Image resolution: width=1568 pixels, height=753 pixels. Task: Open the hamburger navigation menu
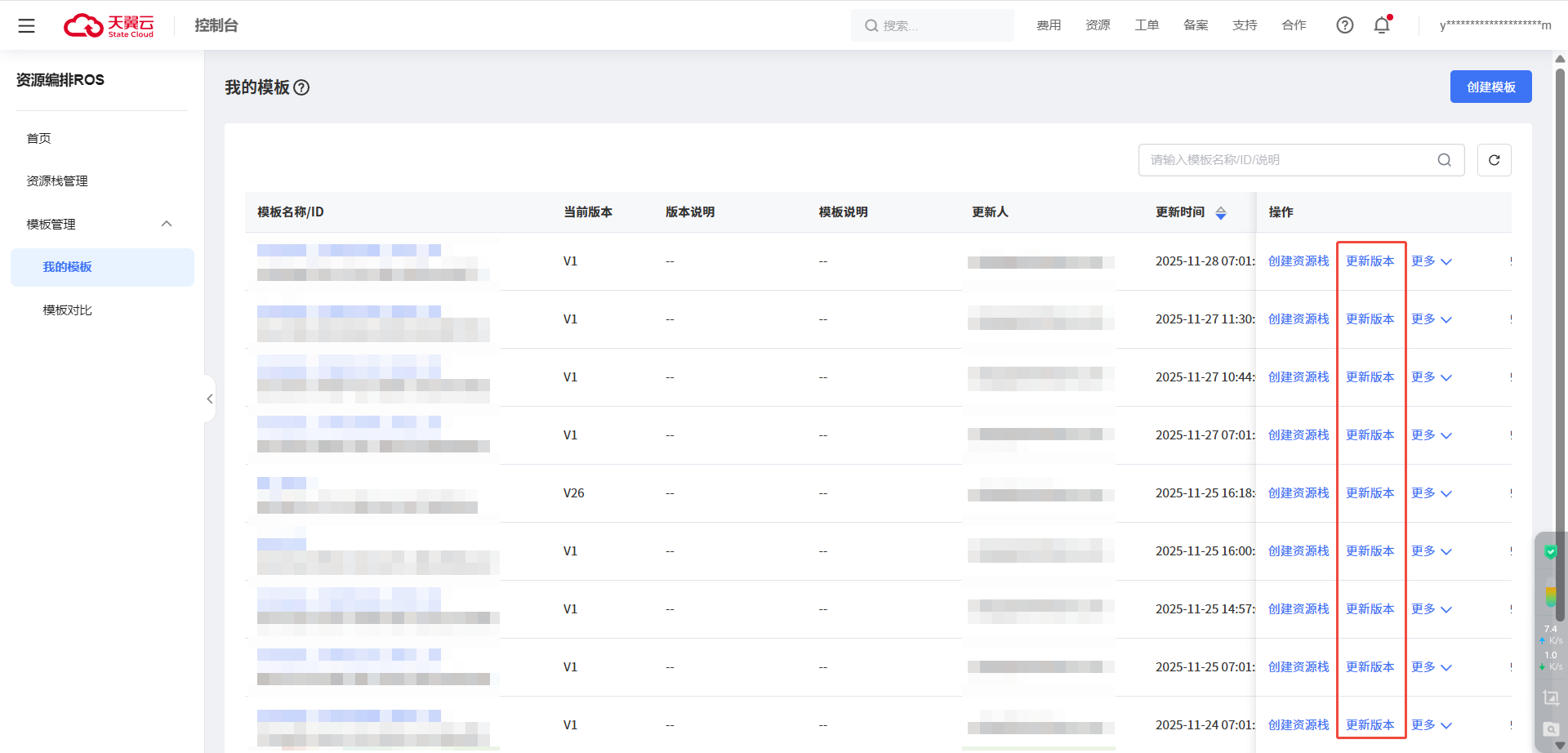26,25
